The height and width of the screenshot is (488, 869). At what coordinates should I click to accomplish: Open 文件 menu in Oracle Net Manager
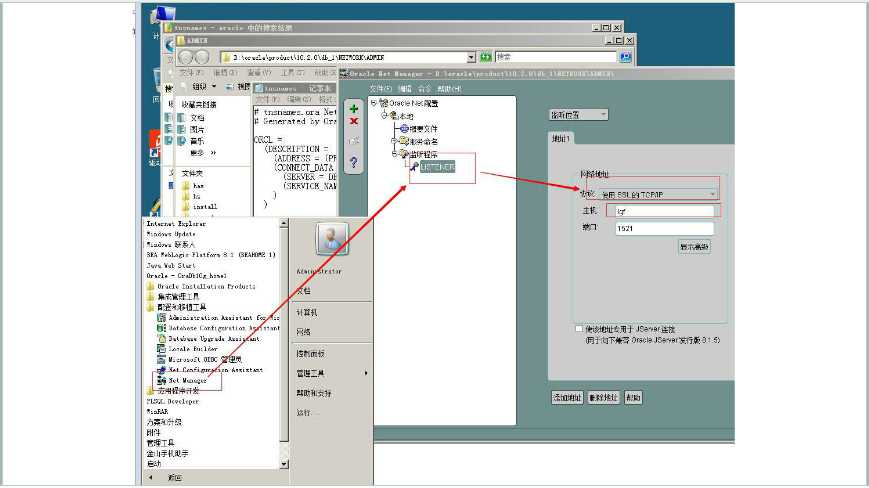click(x=380, y=89)
